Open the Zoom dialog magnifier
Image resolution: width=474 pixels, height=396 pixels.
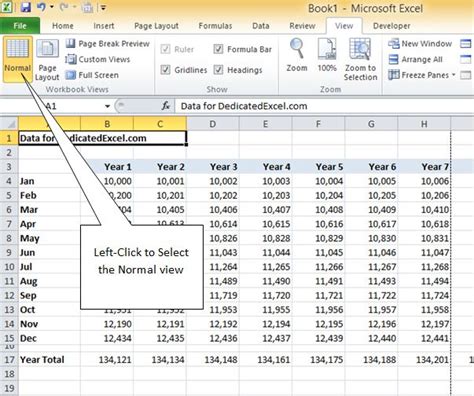tap(297, 55)
